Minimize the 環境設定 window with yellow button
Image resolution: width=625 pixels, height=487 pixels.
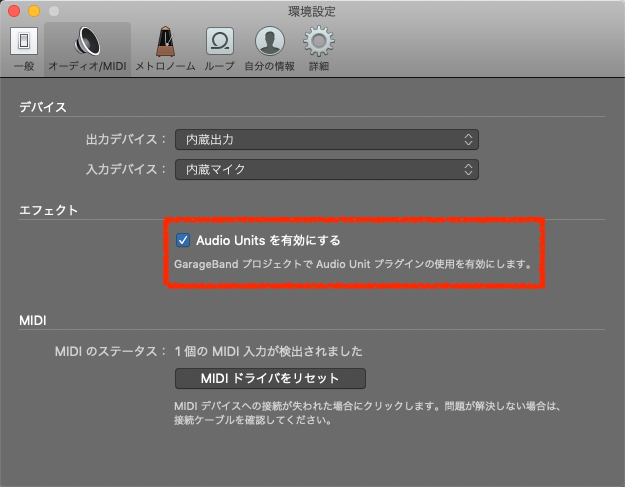34,11
